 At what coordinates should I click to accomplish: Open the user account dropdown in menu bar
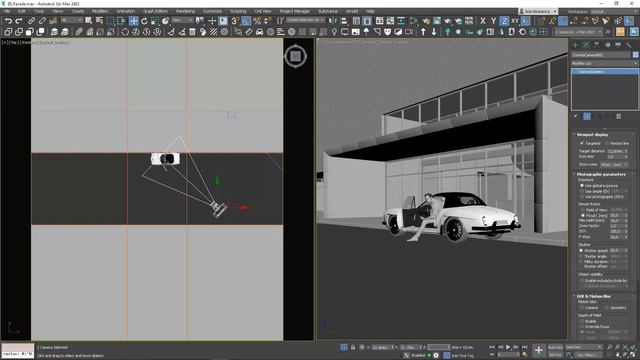point(538,11)
